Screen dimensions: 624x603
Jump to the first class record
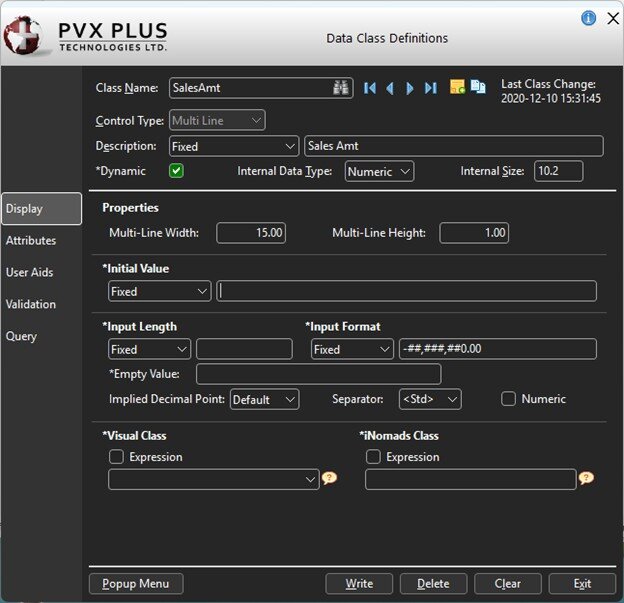pos(370,88)
